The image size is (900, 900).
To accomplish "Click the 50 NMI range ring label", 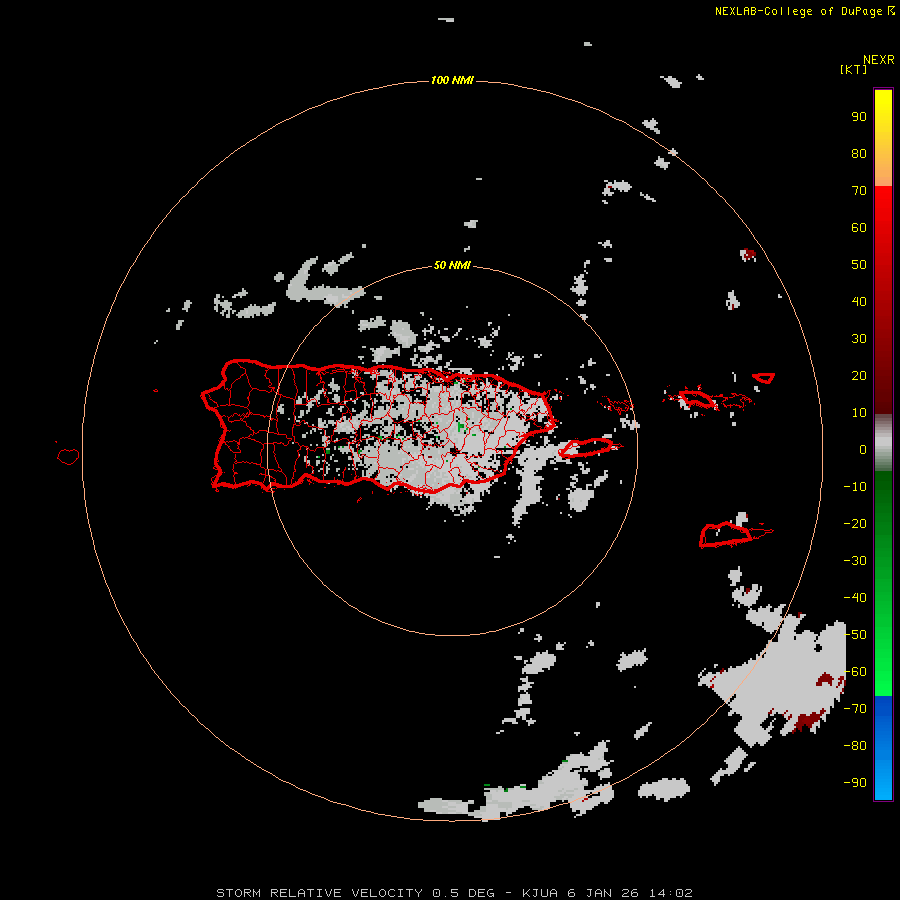I will pyautogui.click(x=452, y=265).
